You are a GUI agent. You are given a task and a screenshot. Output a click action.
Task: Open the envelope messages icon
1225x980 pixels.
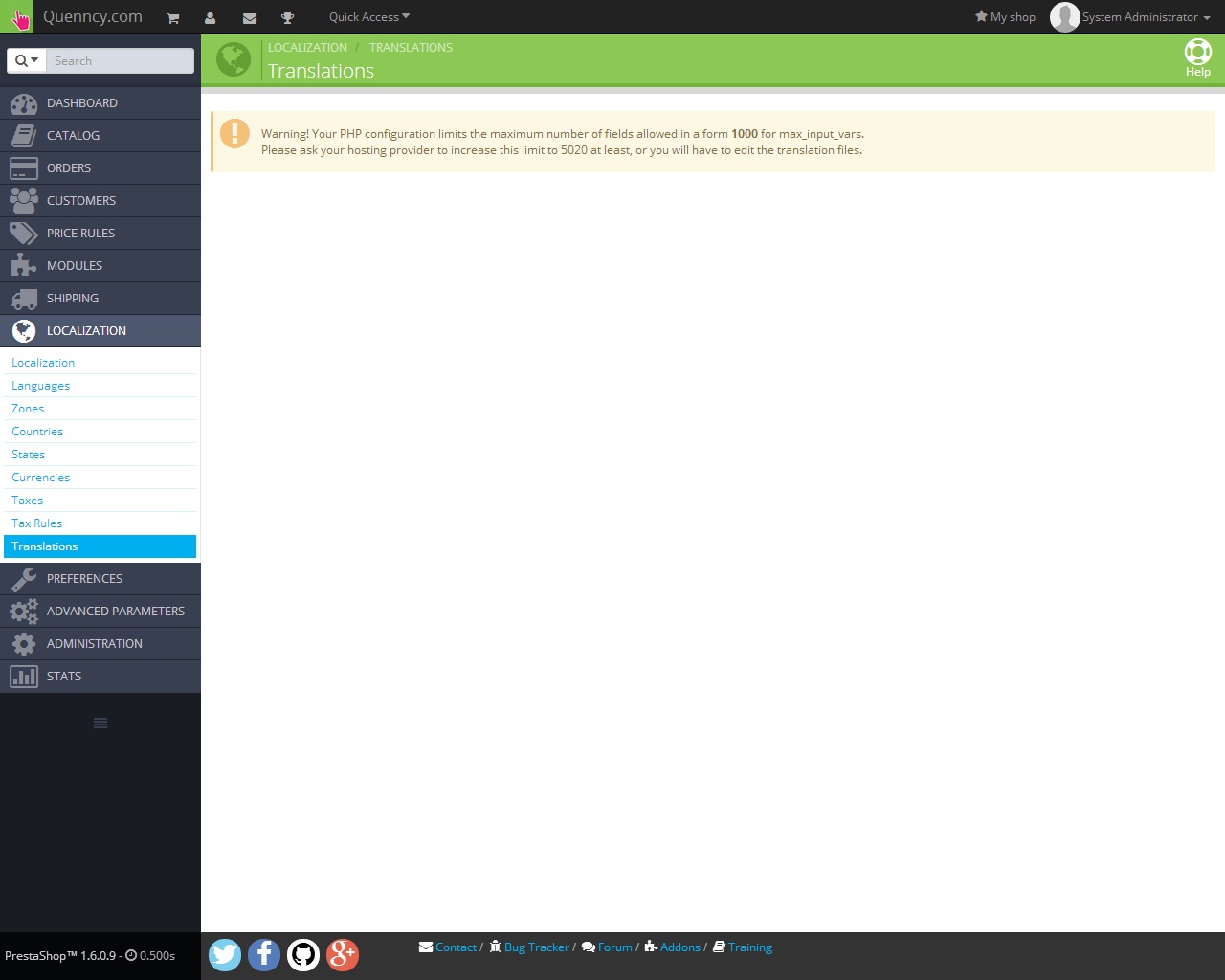[250, 18]
